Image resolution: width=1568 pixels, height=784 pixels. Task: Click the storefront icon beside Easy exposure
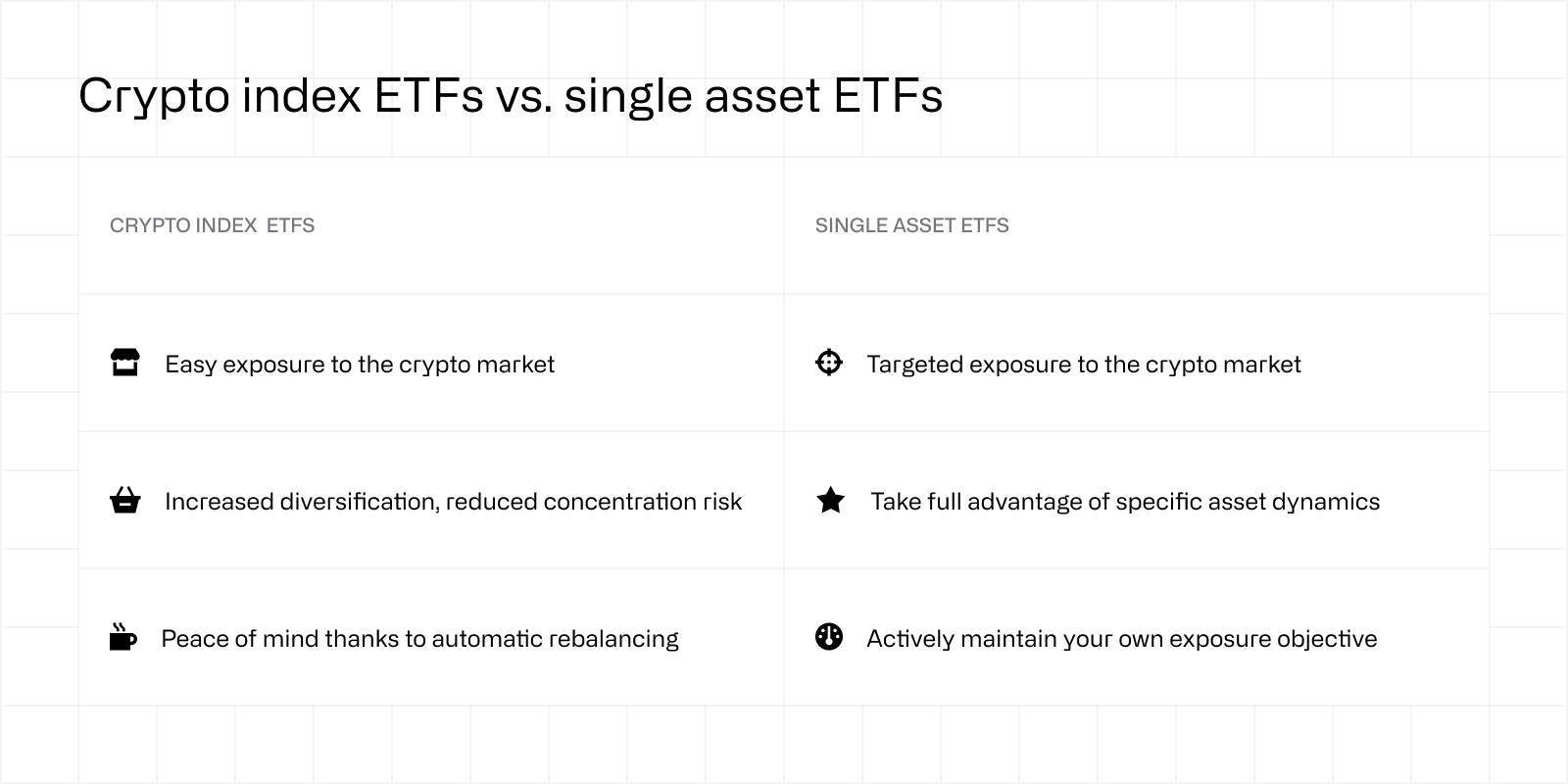click(124, 363)
